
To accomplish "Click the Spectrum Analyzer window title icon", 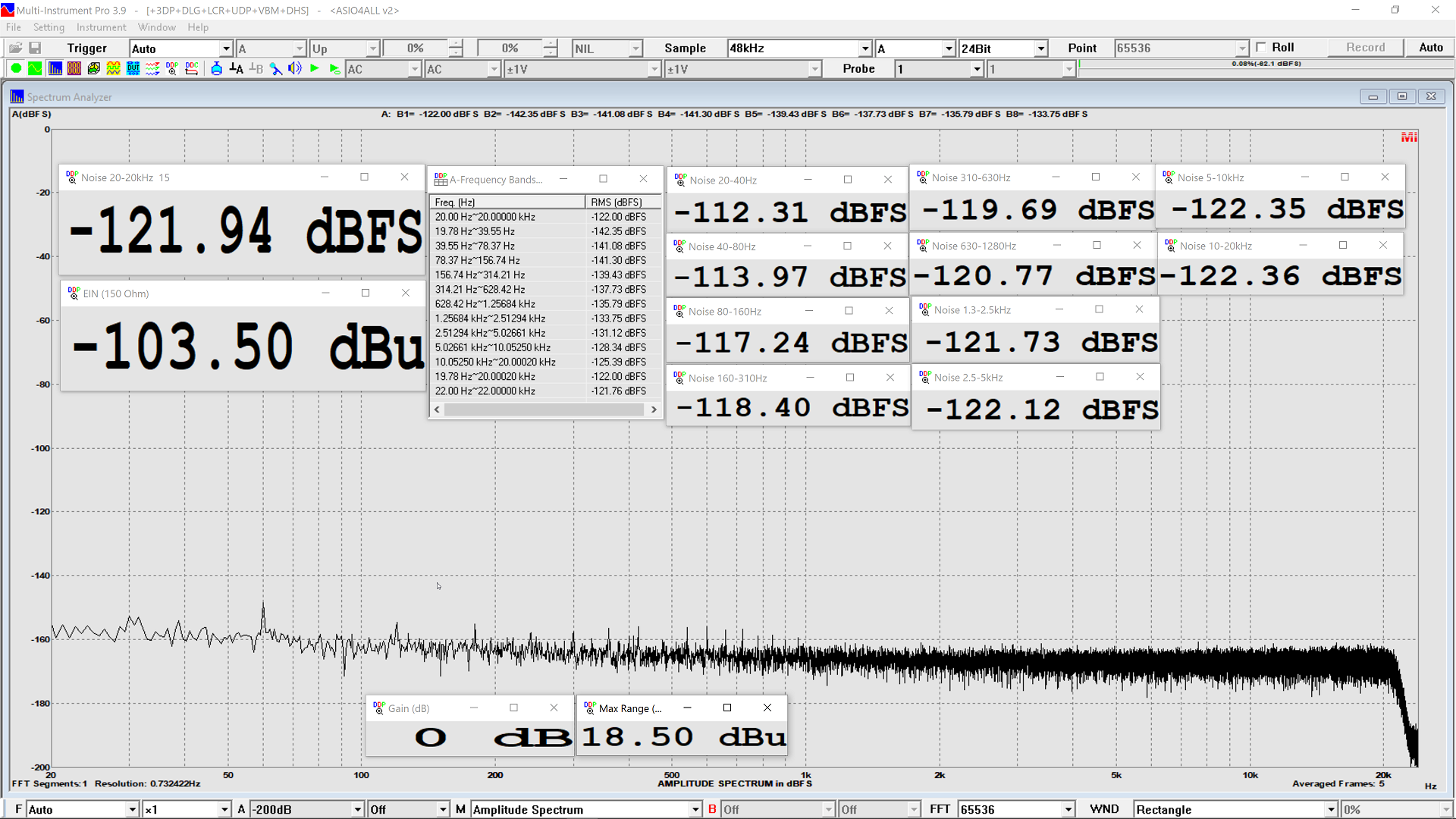I will click(17, 96).
